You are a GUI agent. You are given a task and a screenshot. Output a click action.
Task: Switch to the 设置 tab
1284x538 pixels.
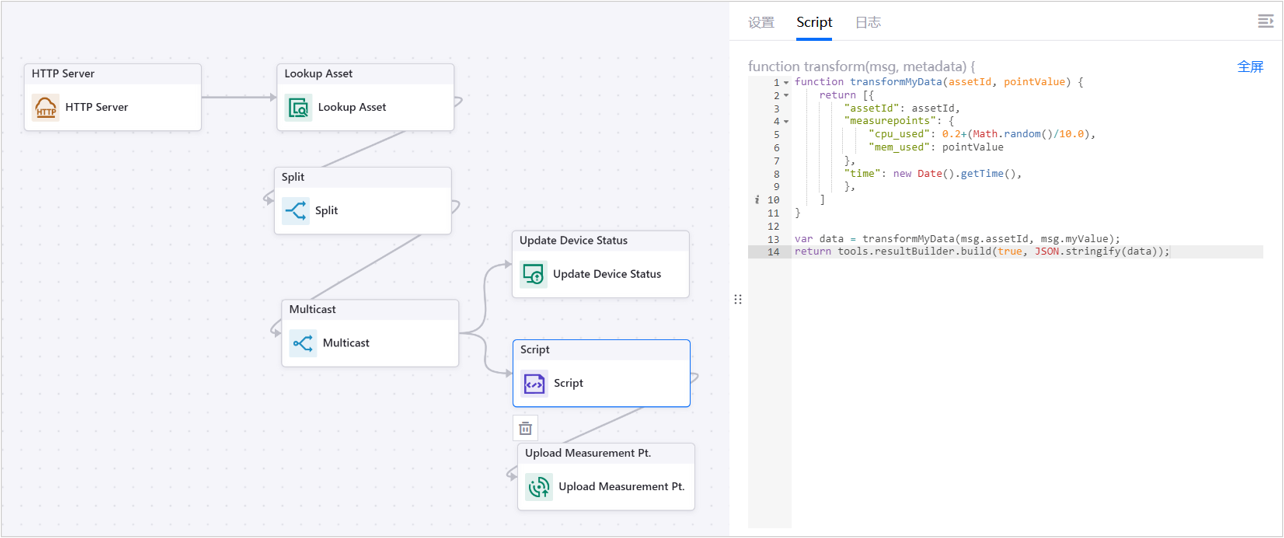(x=761, y=22)
